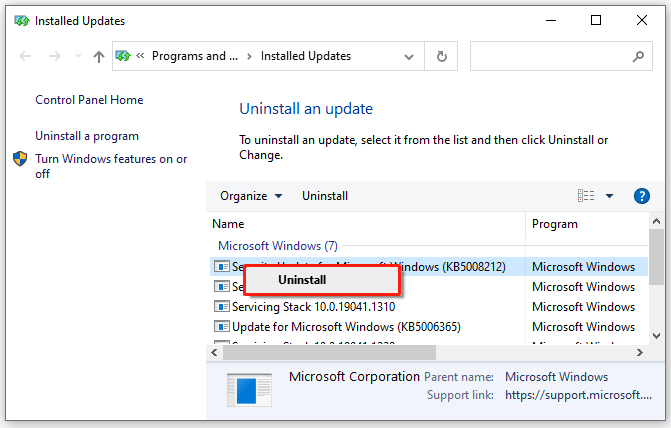Minimize the Installed Updates window
Viewport: 671px width, 428px height.
551,20
